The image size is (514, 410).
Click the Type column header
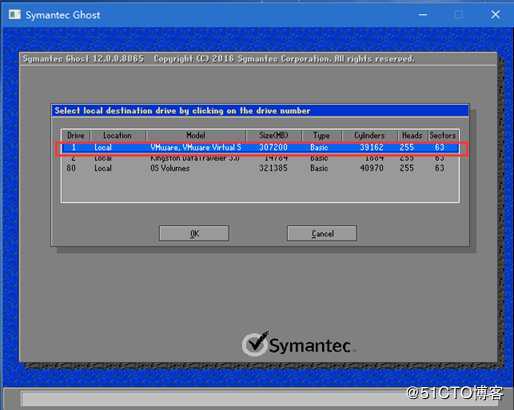321,135
